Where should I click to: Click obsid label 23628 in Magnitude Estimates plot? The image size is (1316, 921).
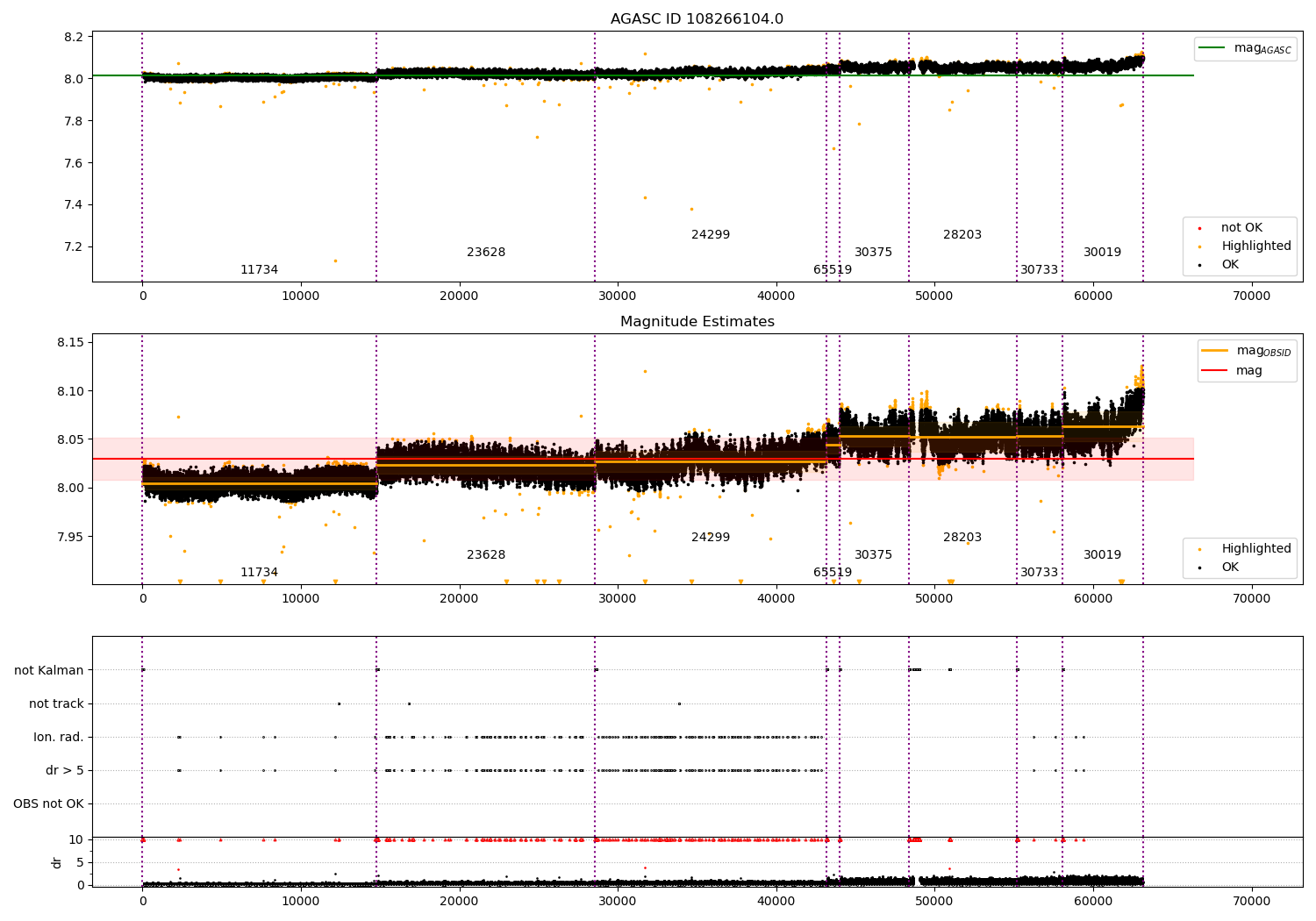pyautogui.click(x=486, y=555)
